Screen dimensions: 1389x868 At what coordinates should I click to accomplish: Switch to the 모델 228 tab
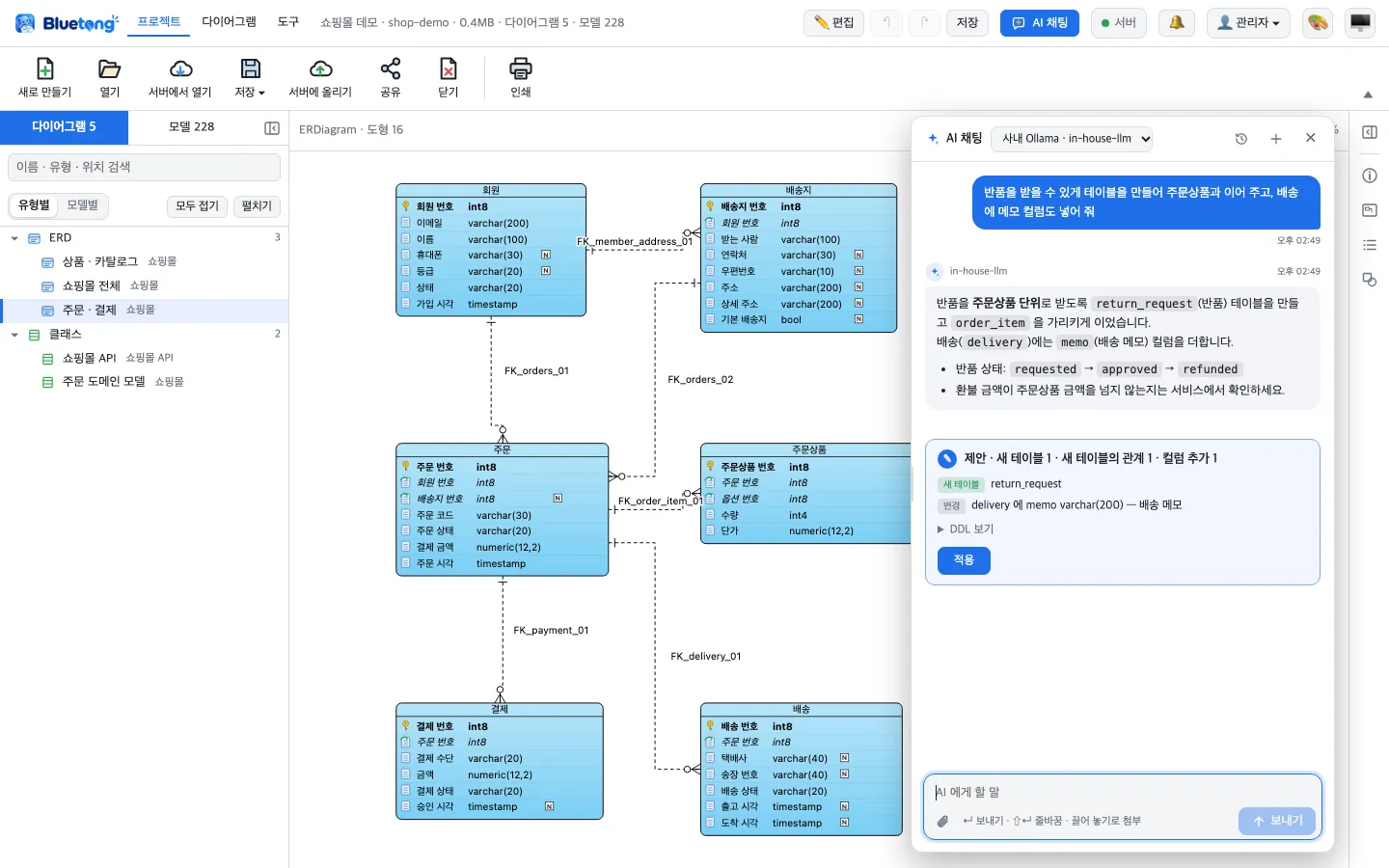click(x=192, y=127)
